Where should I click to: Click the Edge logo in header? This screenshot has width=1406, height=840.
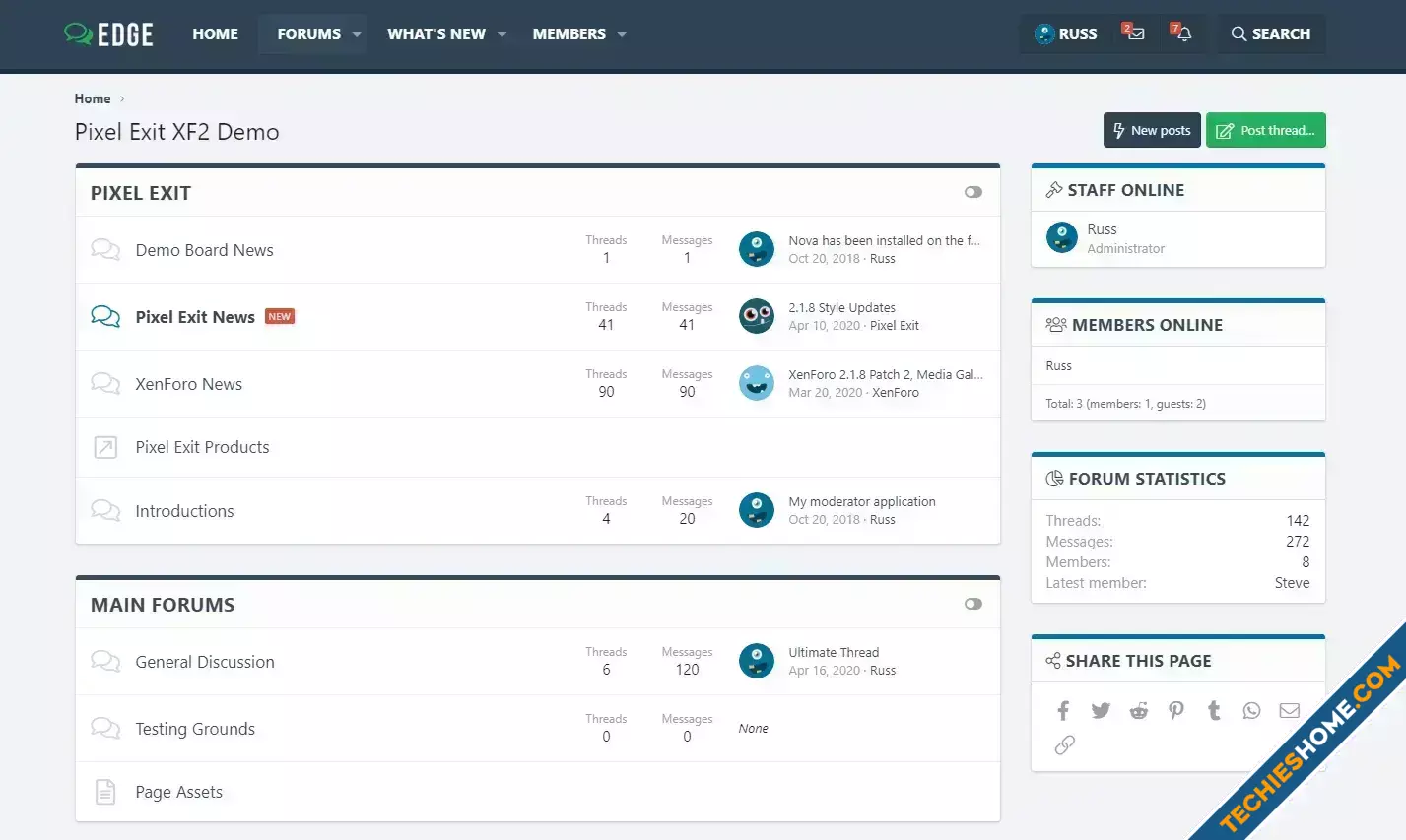click(108, 33)
